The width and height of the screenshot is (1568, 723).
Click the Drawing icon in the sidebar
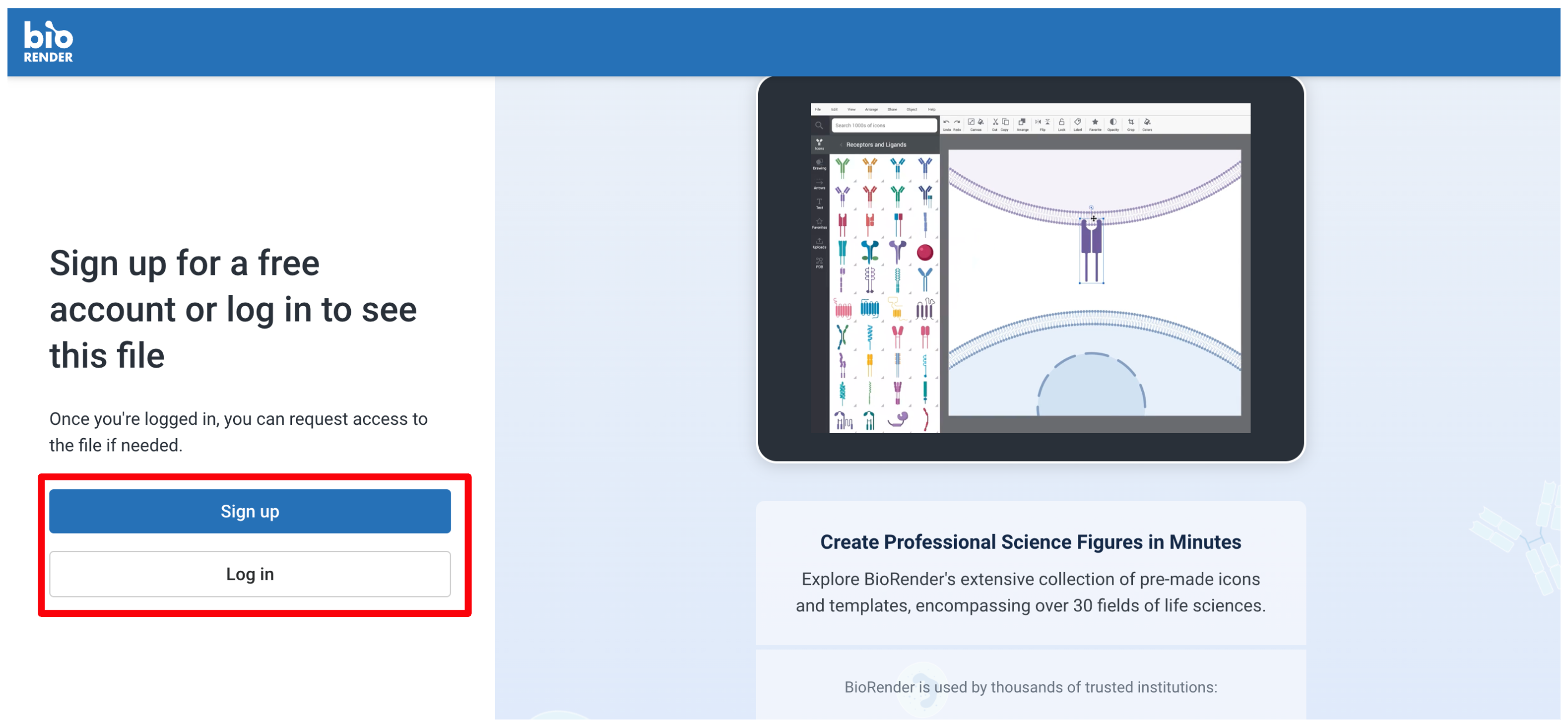coord(819,164)
